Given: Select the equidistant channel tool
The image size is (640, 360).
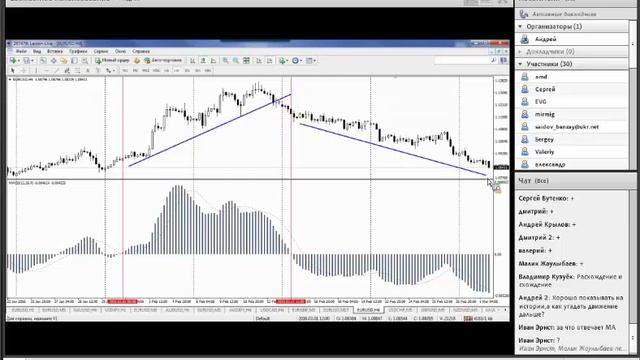Looking at the screenshot, I should pyautogui.click(x=67, y=71).
